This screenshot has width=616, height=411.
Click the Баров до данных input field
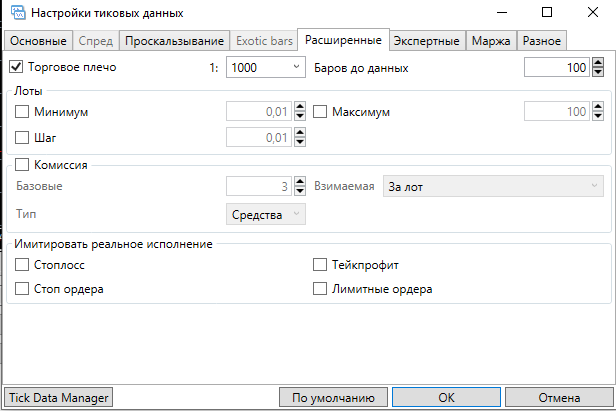[x=557, y=67]
